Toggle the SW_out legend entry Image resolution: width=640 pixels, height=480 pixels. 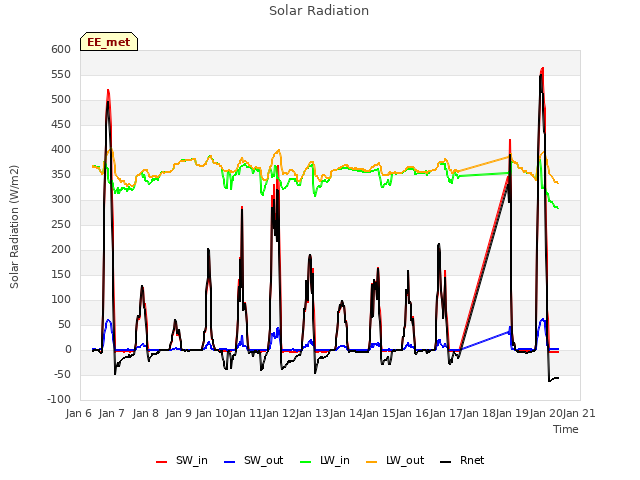253,460
